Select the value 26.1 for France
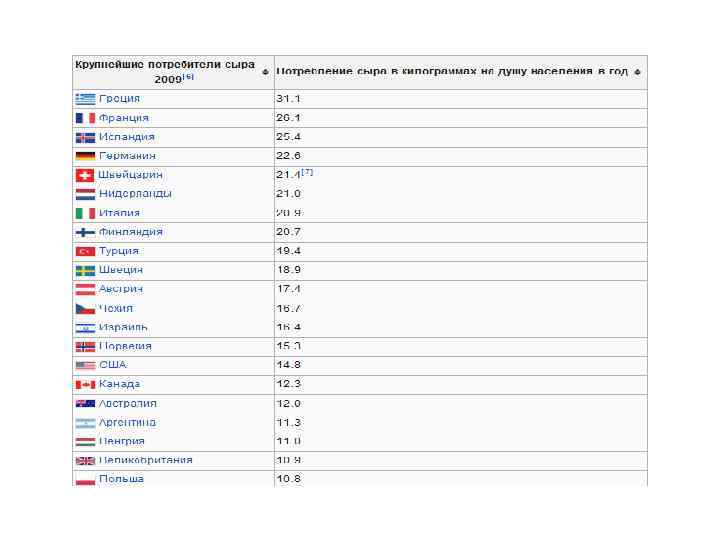This screenshot has width=720, height=540. pyautogui.click(x=288, y=118)
